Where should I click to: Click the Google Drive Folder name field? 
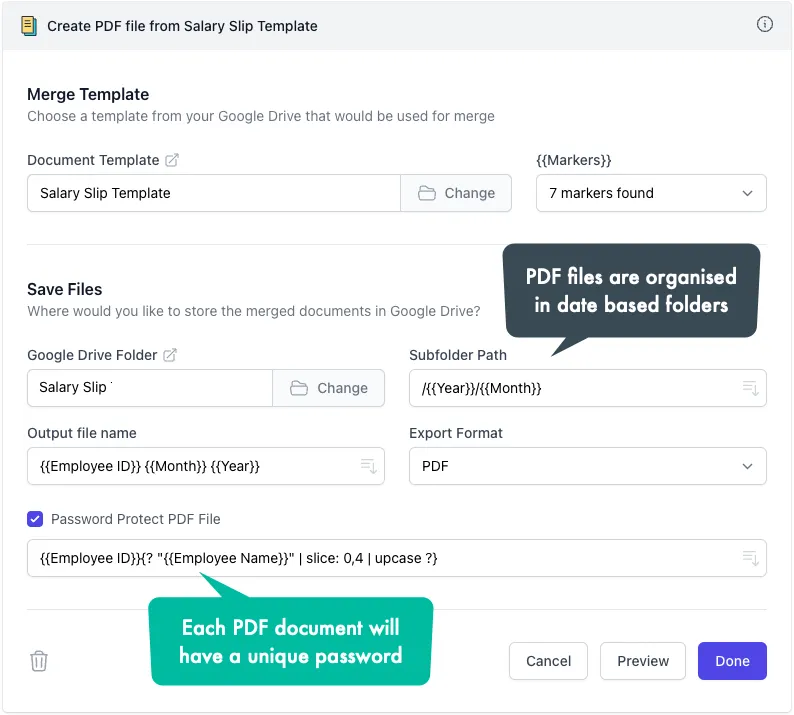(150, 388)
